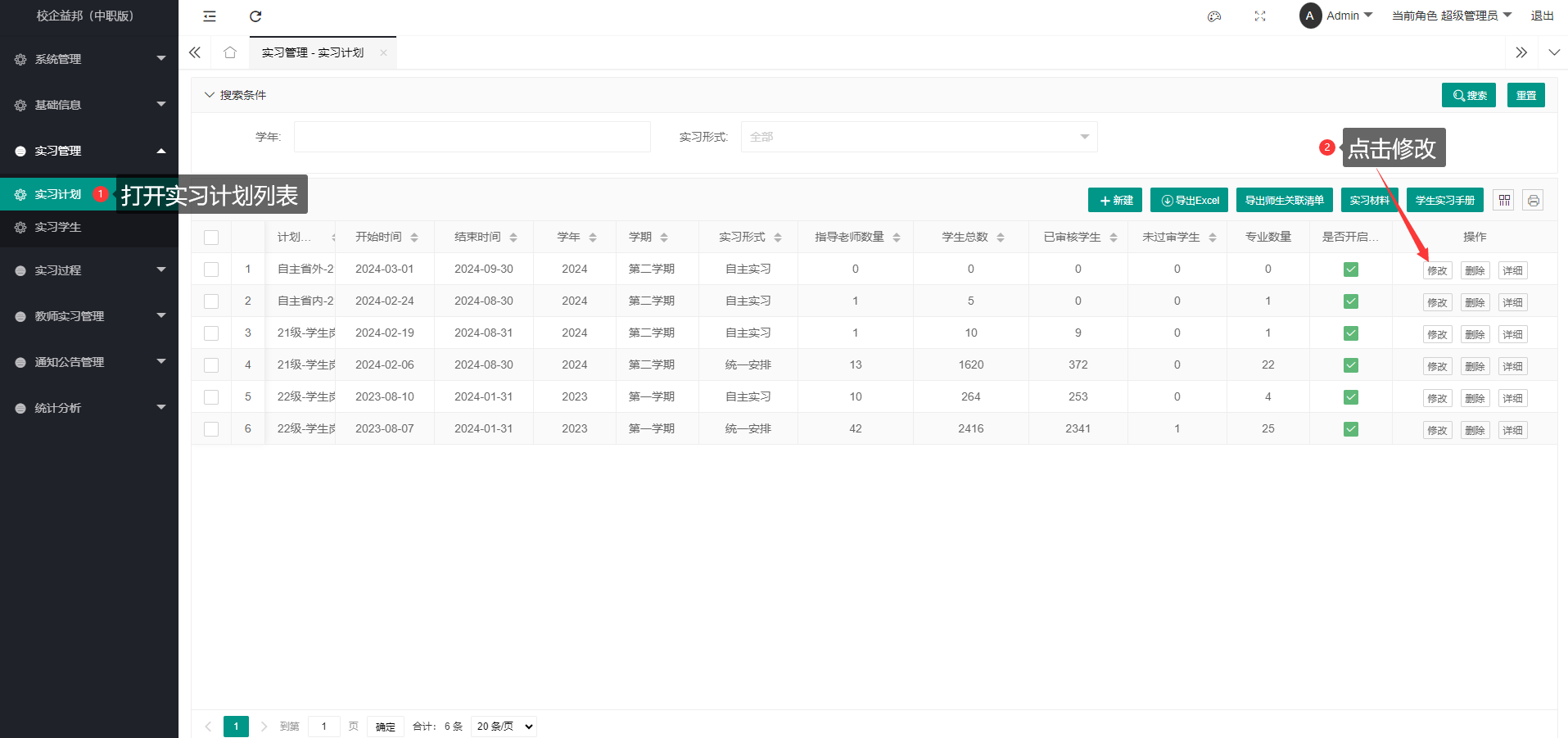Image resolution: width=1568 pixels, height=738 pixels.
Task: Click the refresh icon in top bar
Action: click(x=255, y=16)
